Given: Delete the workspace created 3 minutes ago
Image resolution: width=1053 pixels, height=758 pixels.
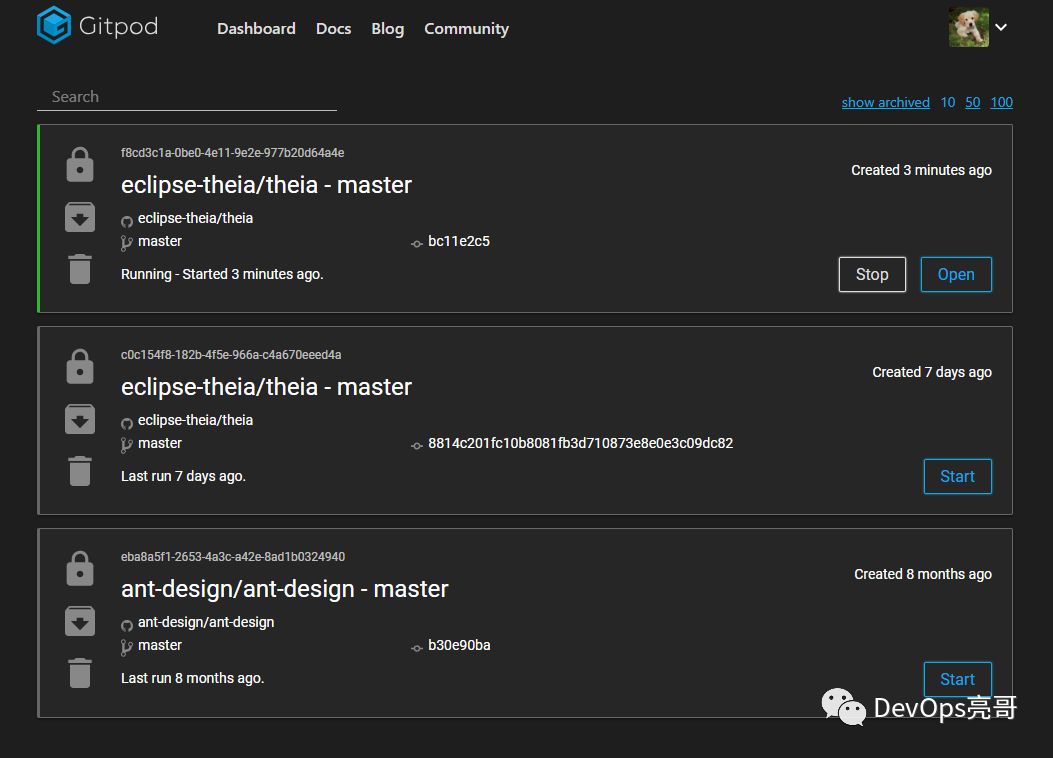Looking at the screenshot, I should [x=80, y=269].
